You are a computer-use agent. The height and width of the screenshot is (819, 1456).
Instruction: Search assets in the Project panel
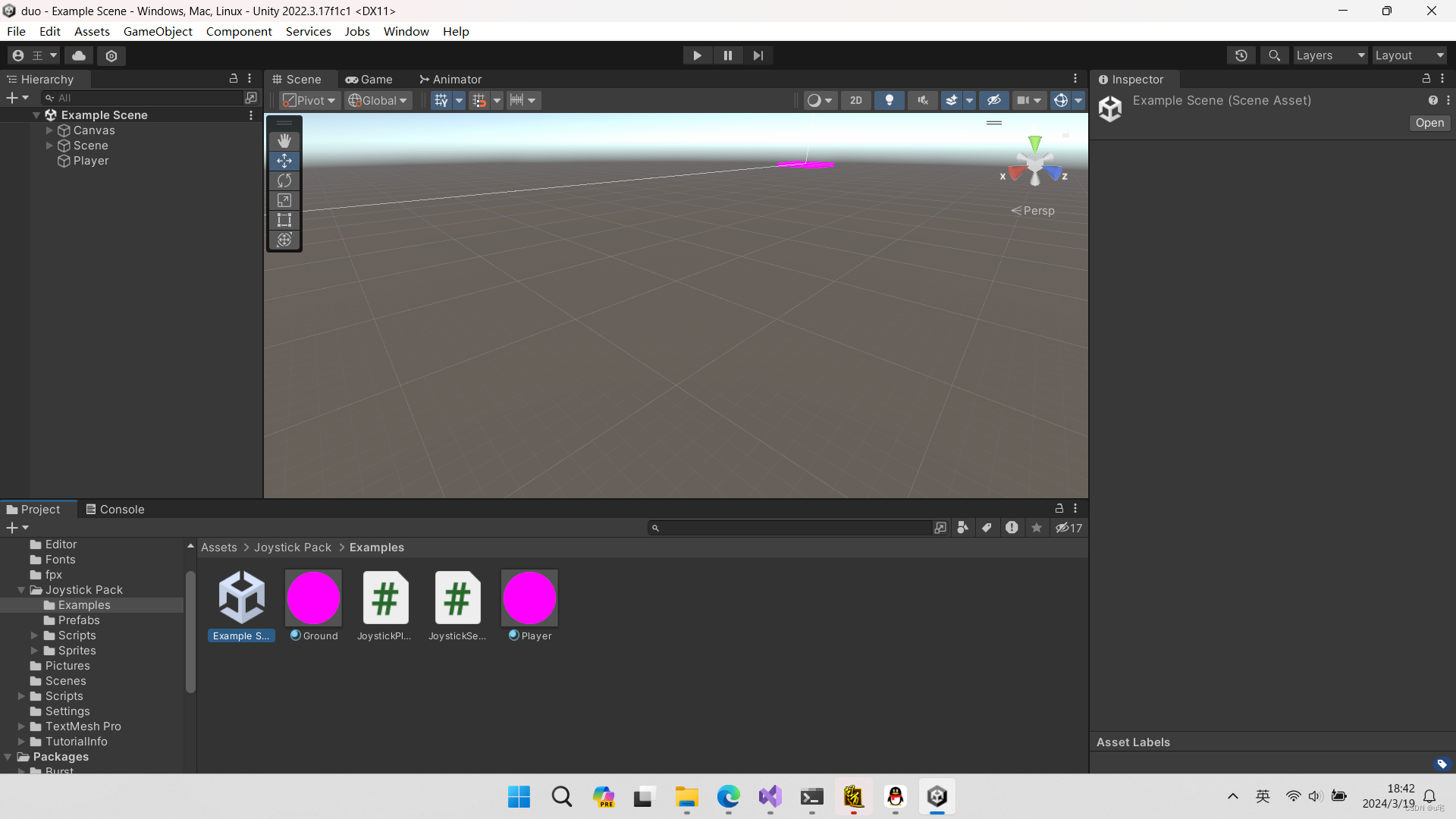792,528
